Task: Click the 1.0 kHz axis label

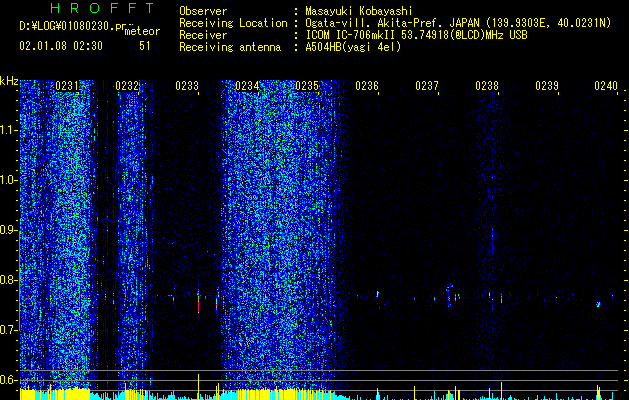Action: click(8, 180)
